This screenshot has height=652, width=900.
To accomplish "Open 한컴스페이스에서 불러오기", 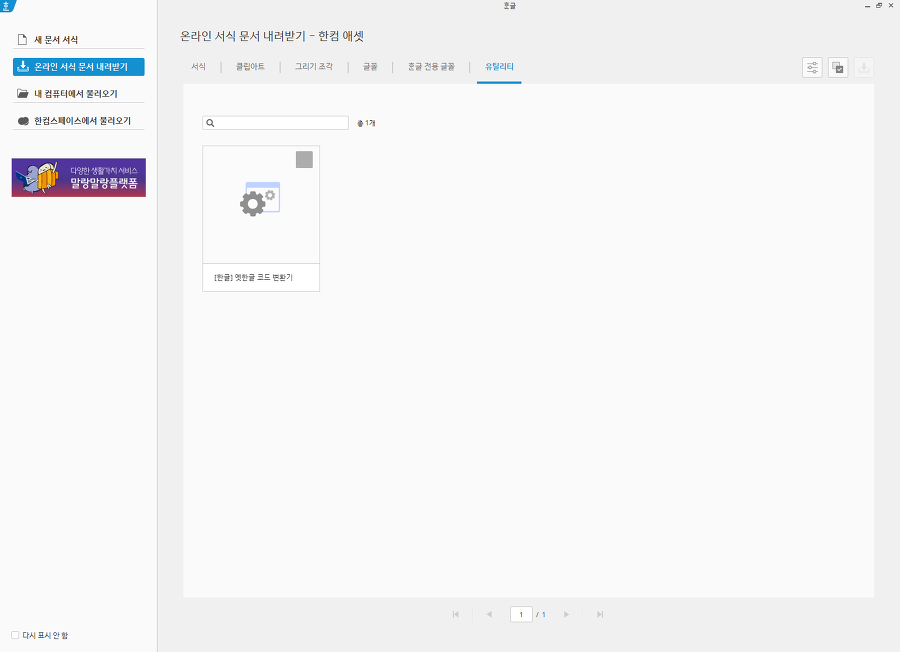I will tap(79, 121).
